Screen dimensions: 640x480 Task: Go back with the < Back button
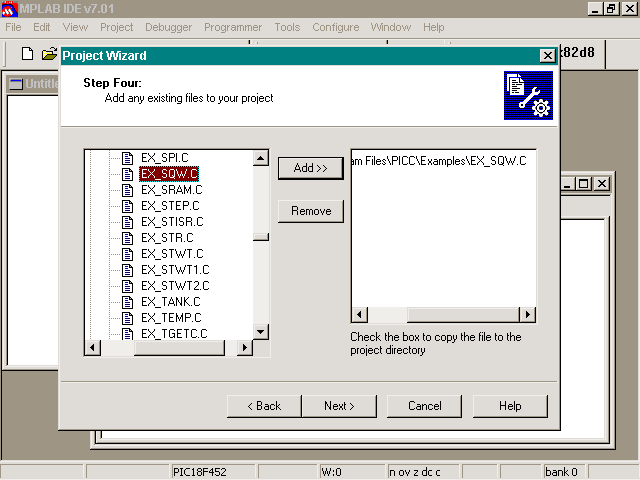[x=264, y=406]
